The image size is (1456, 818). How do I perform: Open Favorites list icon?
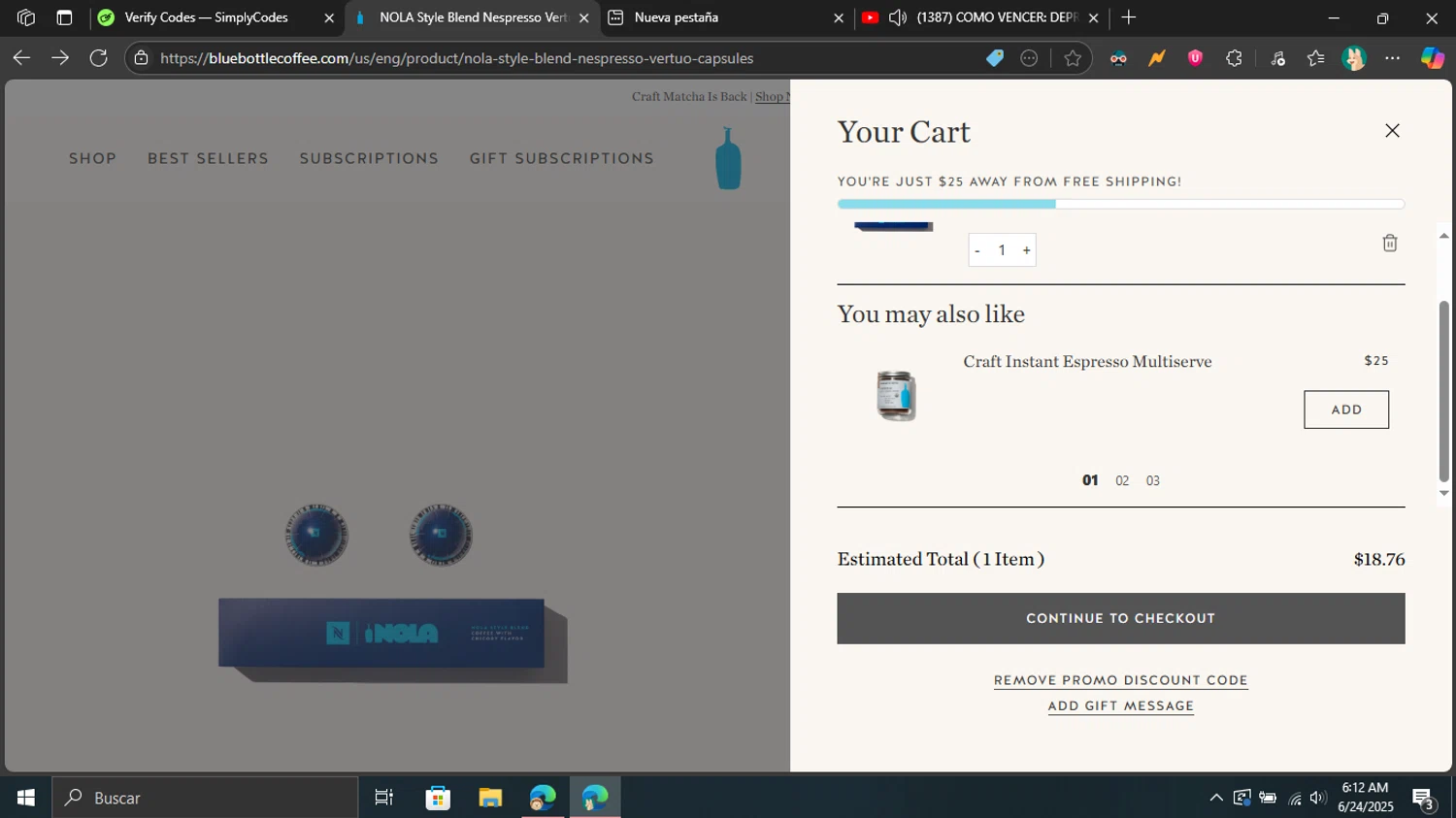1315,58
